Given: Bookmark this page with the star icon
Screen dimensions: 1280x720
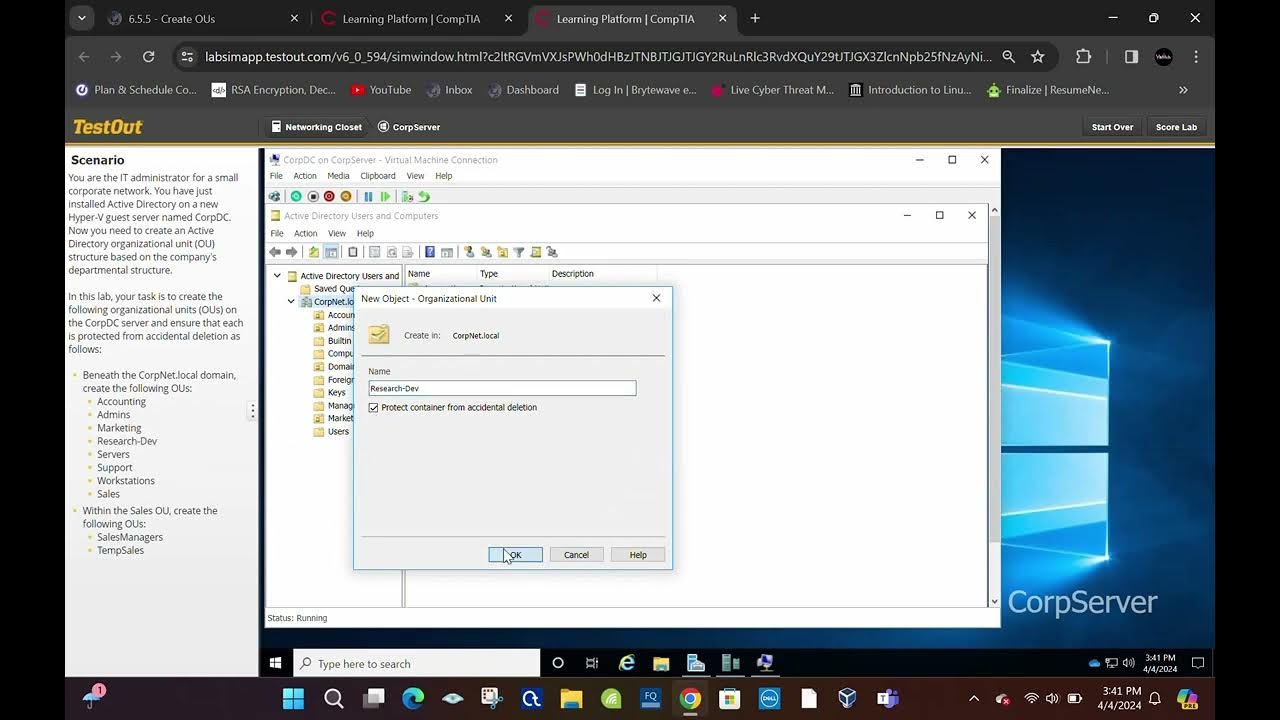Looking at the screenshot, I should click(1038, 57).
